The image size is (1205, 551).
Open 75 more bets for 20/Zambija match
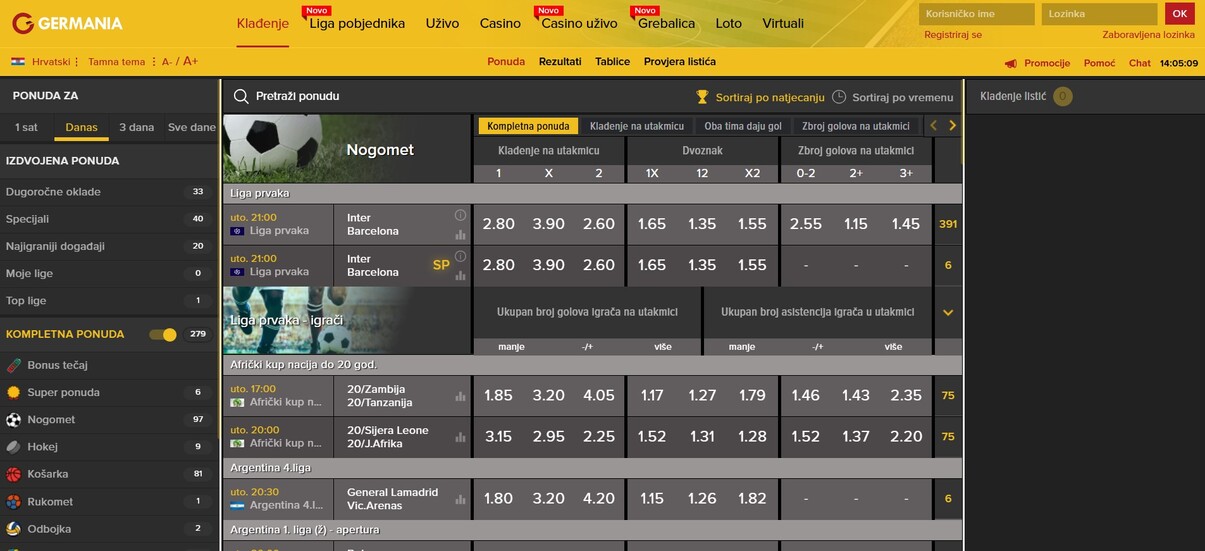948,396
